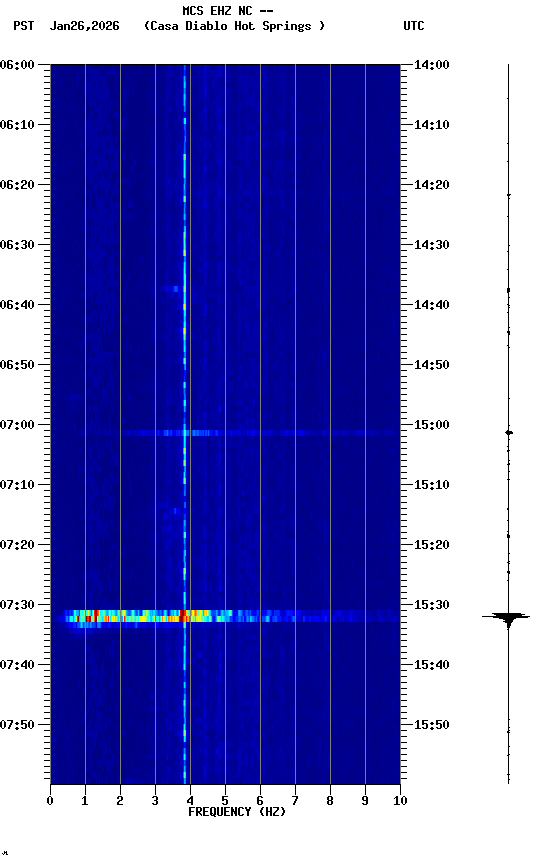Click the 'Jan26,2026' date label
The width and height of the screenshot is (552, 864).
point(84,26)
